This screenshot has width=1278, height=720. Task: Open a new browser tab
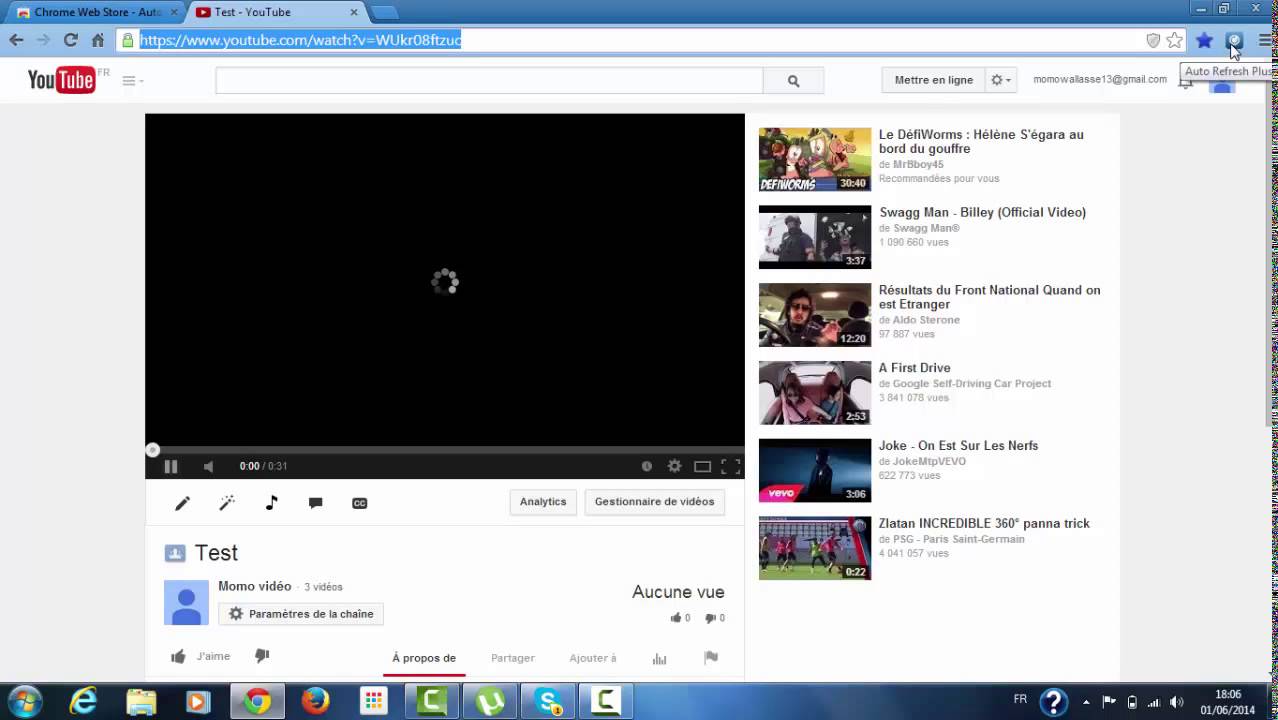click(384, 12)
